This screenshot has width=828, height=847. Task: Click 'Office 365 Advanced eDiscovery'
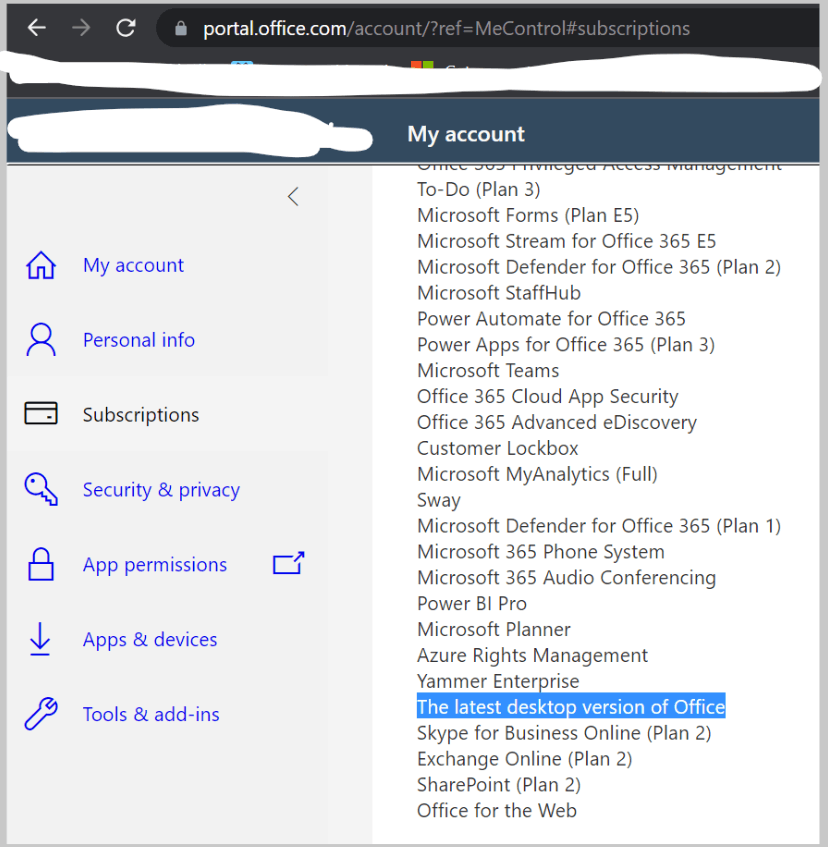coord(557,422)
